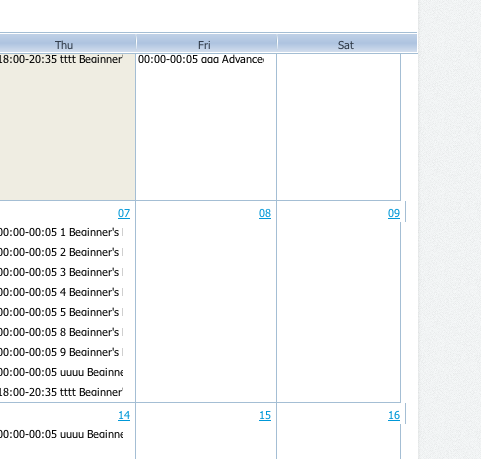The height and width of the screenshot is (459, 481).
Task: Open the 00:00-00:05 aaa Advanced event
Action: tap(201, 59)
